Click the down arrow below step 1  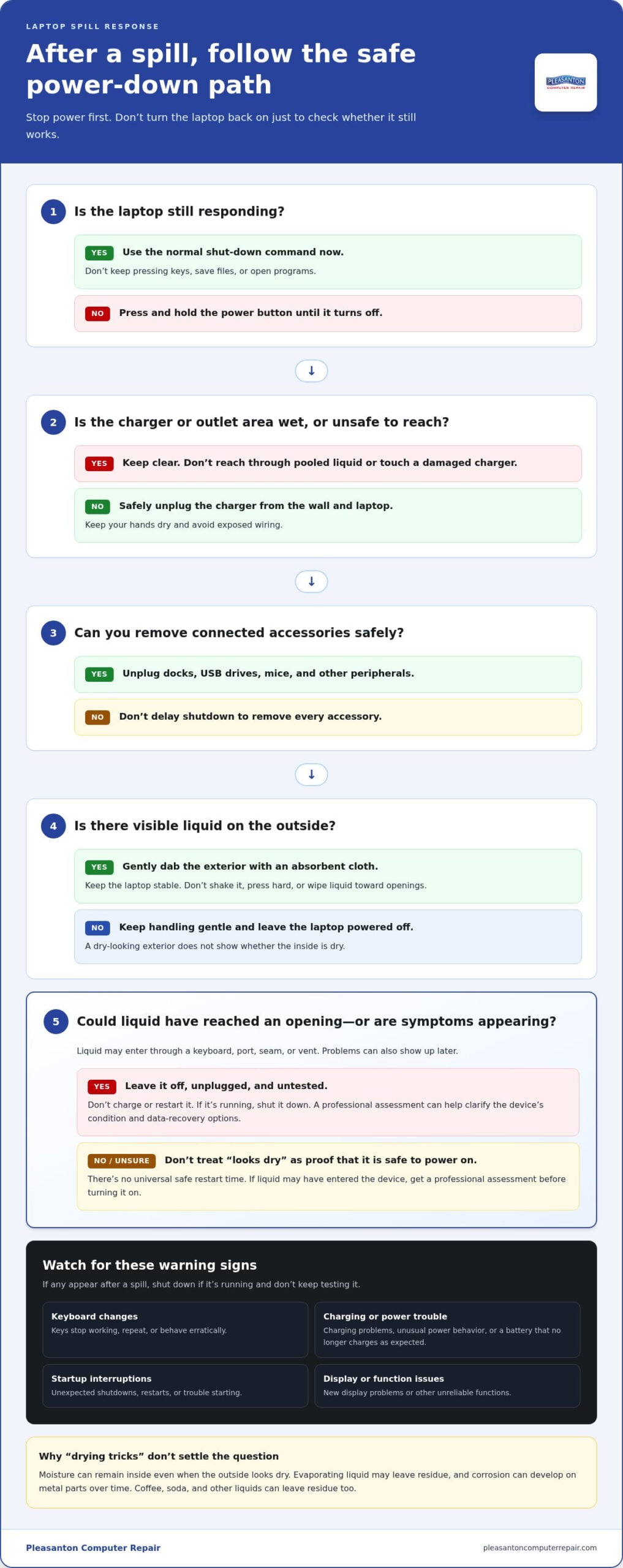[311, 371]
